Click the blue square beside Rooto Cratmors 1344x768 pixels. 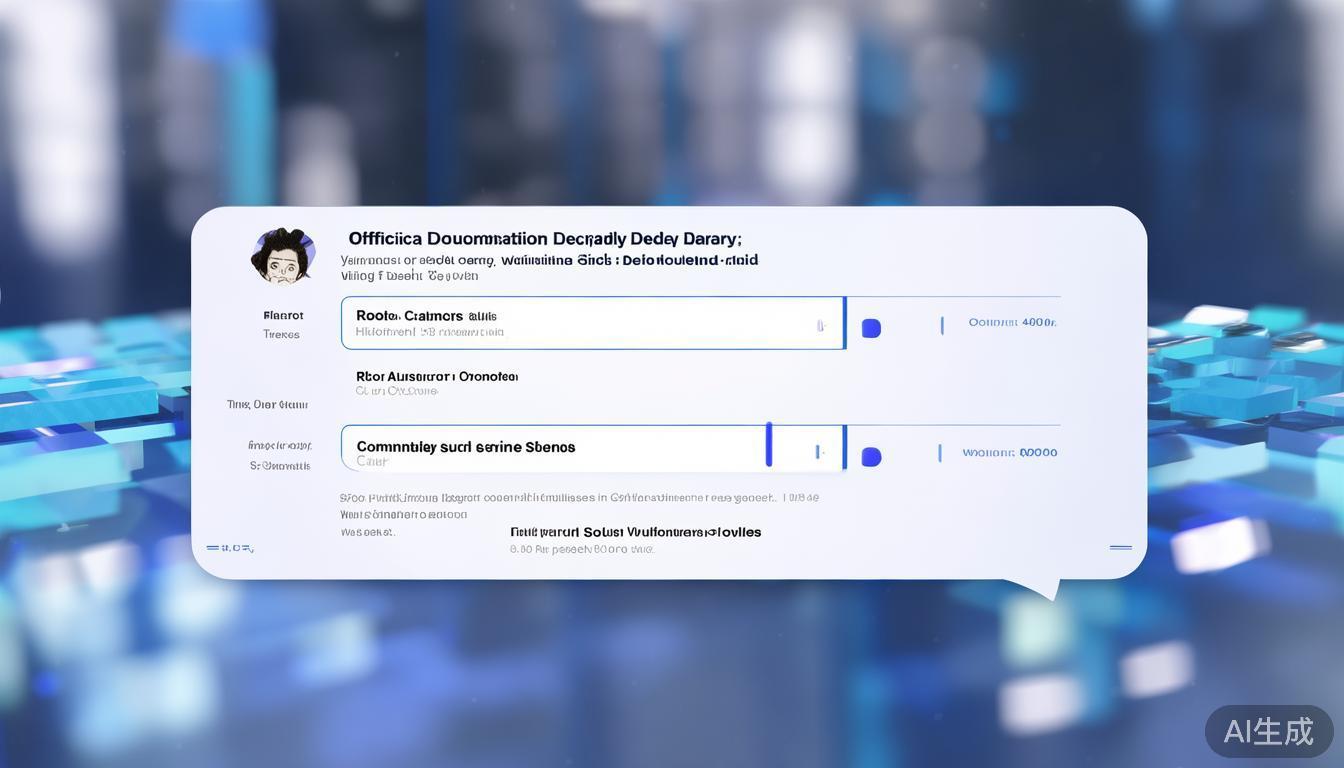pos(871,328)
